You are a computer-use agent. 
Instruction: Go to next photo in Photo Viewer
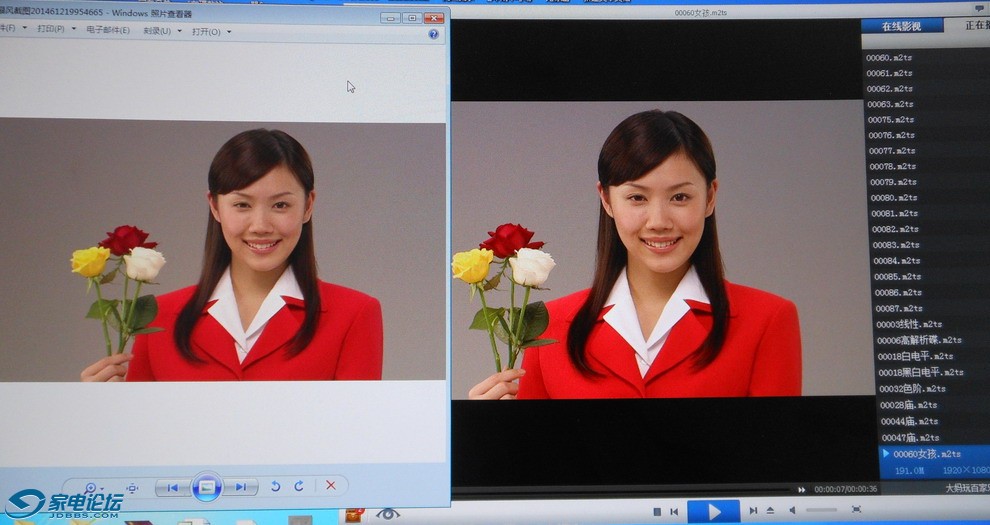tap(240, 487)
